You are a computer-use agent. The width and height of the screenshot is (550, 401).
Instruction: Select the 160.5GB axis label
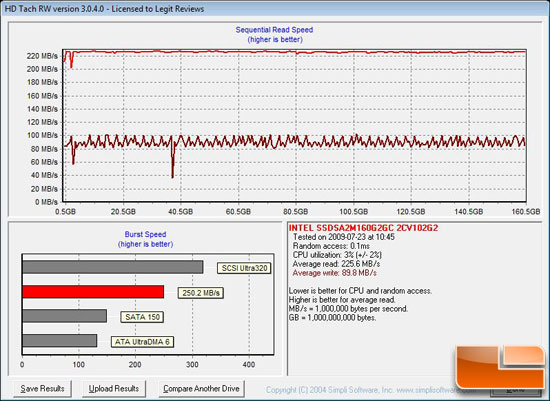coord(525,211)
